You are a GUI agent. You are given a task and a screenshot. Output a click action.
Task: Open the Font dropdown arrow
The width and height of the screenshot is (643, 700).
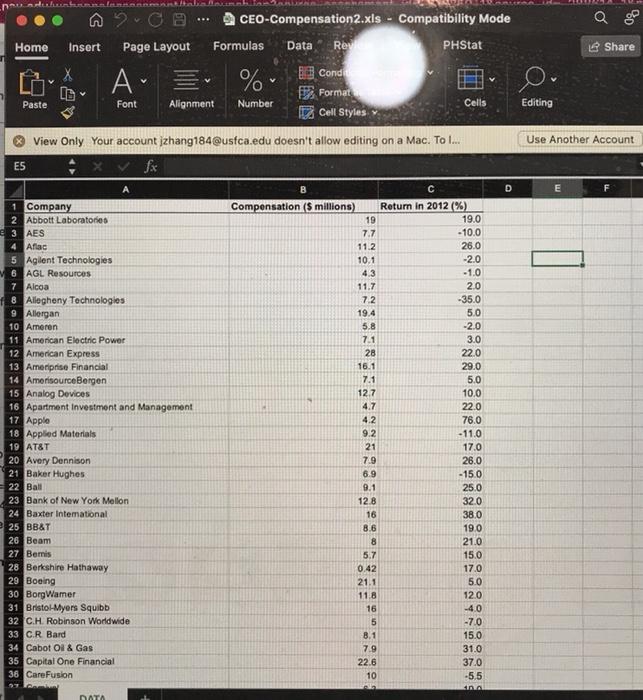click(144, 81)
